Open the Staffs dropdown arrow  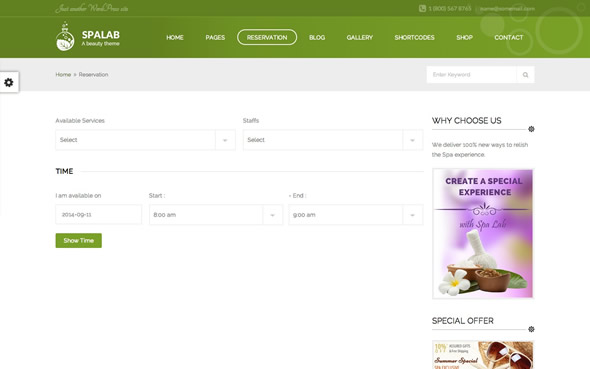pyautogui.click(x=412, y=140)
